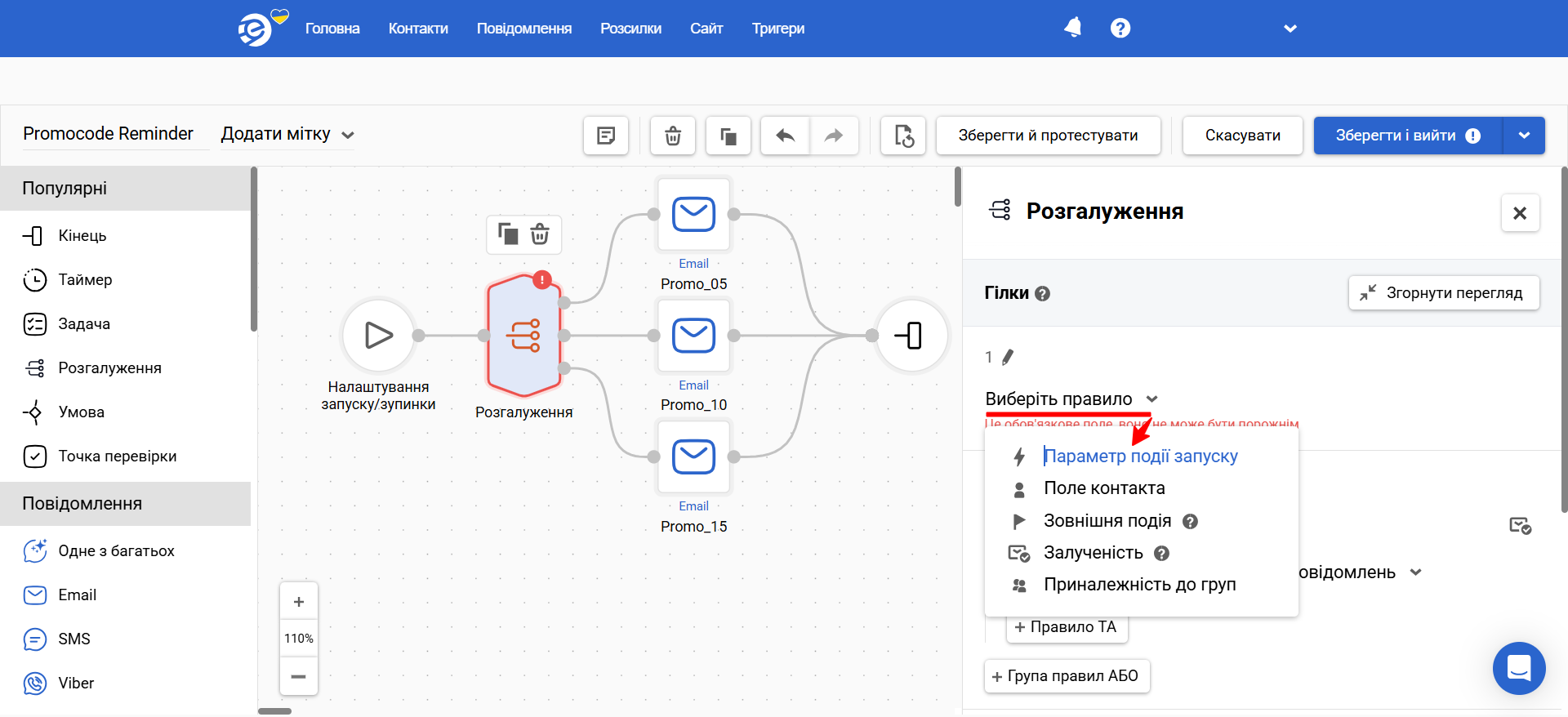The height and width of the screenshot is (717, 1568).
Task: Add the Таймер block from sidebar
Action: 85,279
